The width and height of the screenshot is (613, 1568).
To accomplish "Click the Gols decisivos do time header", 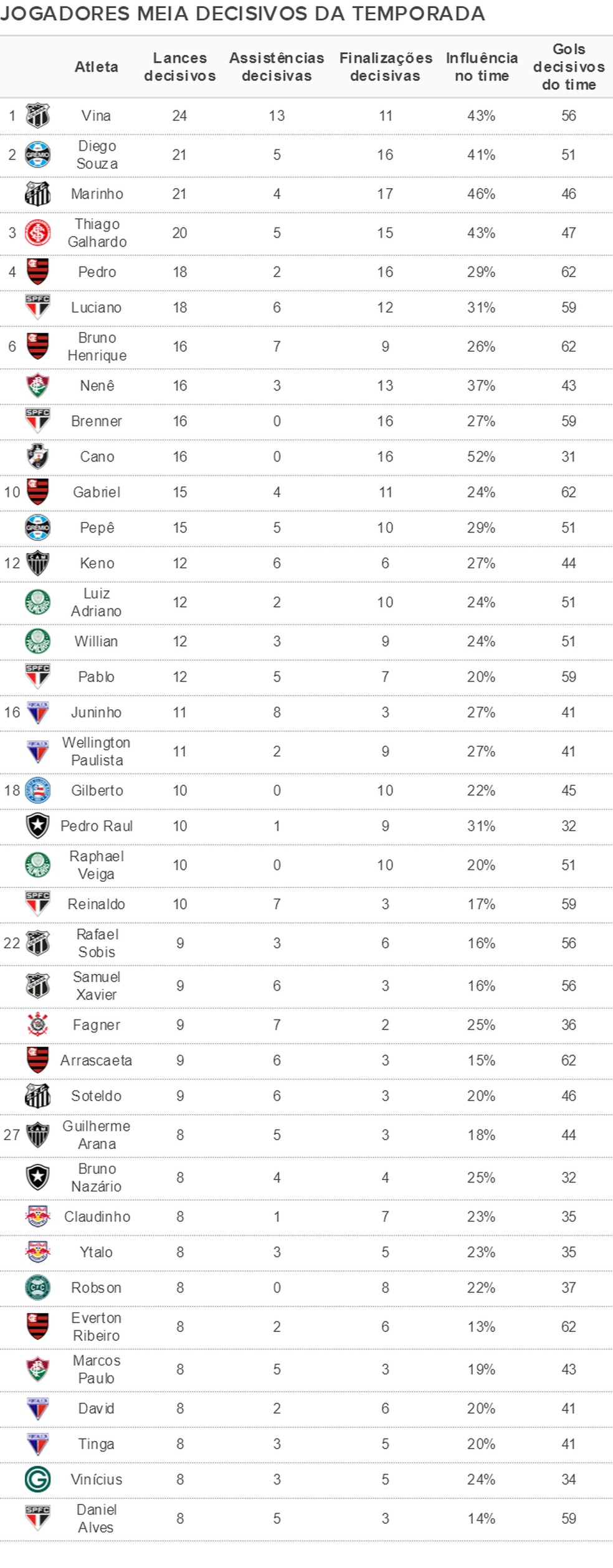I will click(x=569, y=67).
